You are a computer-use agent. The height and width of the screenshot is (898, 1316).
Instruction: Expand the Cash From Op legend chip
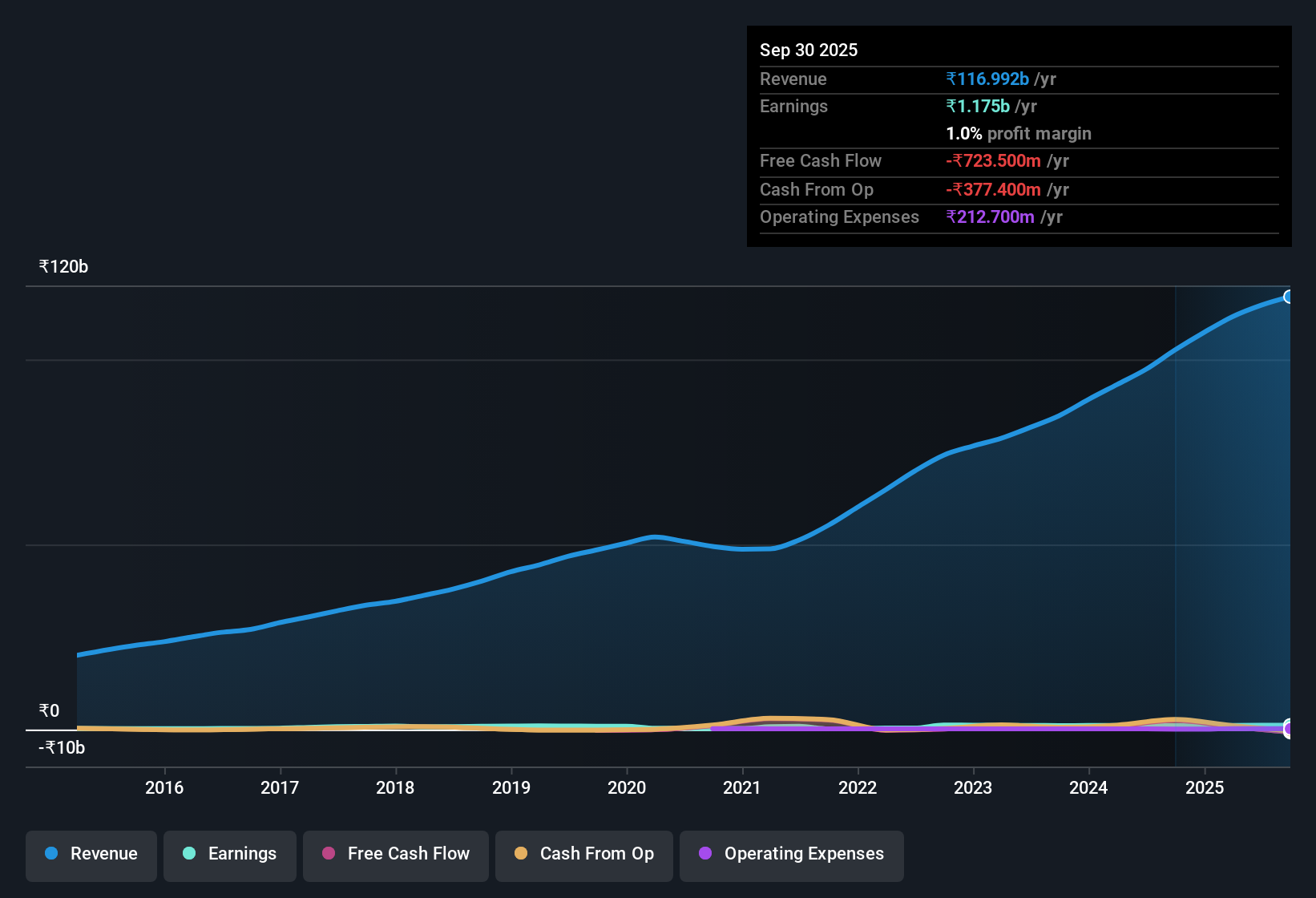tap(583, 854)
